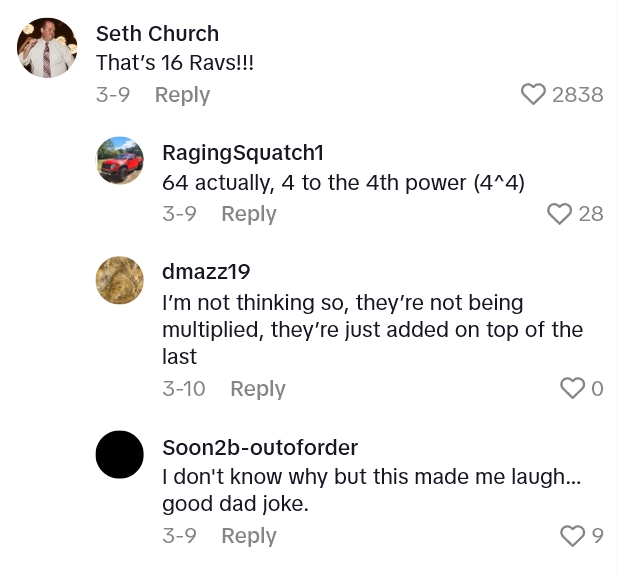
Task: Like Soon2b-outoforder's reply with the heart
Action: [572, 536]
